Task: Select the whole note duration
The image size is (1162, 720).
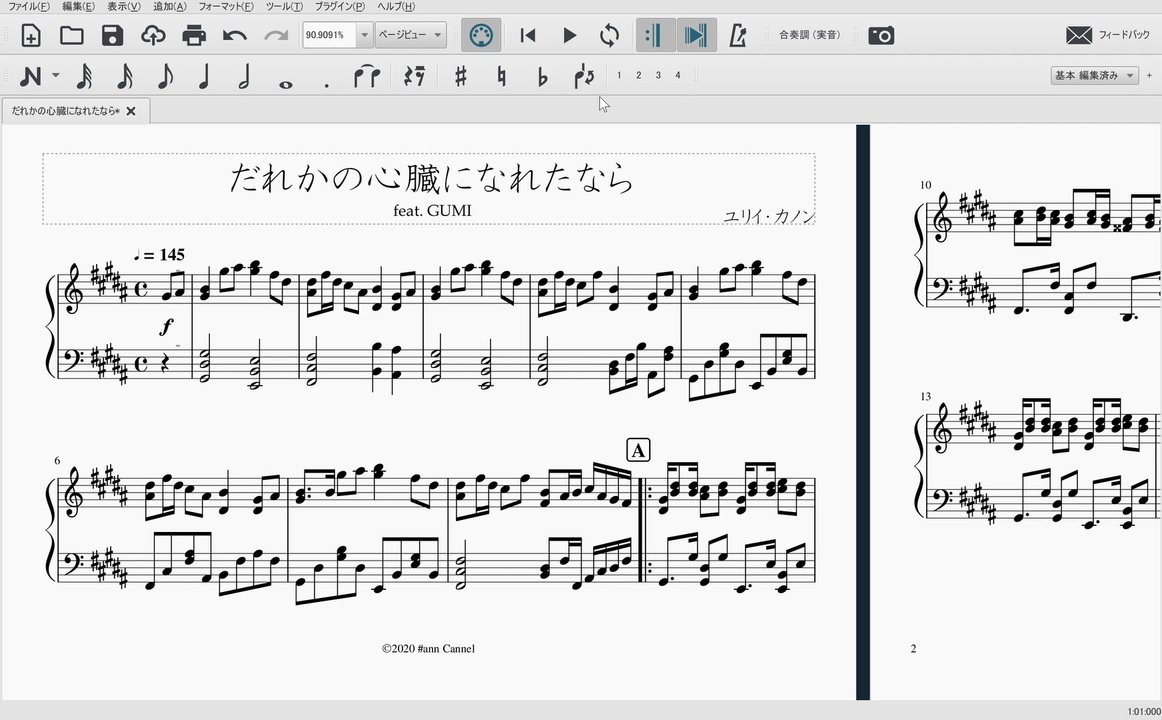Action: click(x=285, y=84)
